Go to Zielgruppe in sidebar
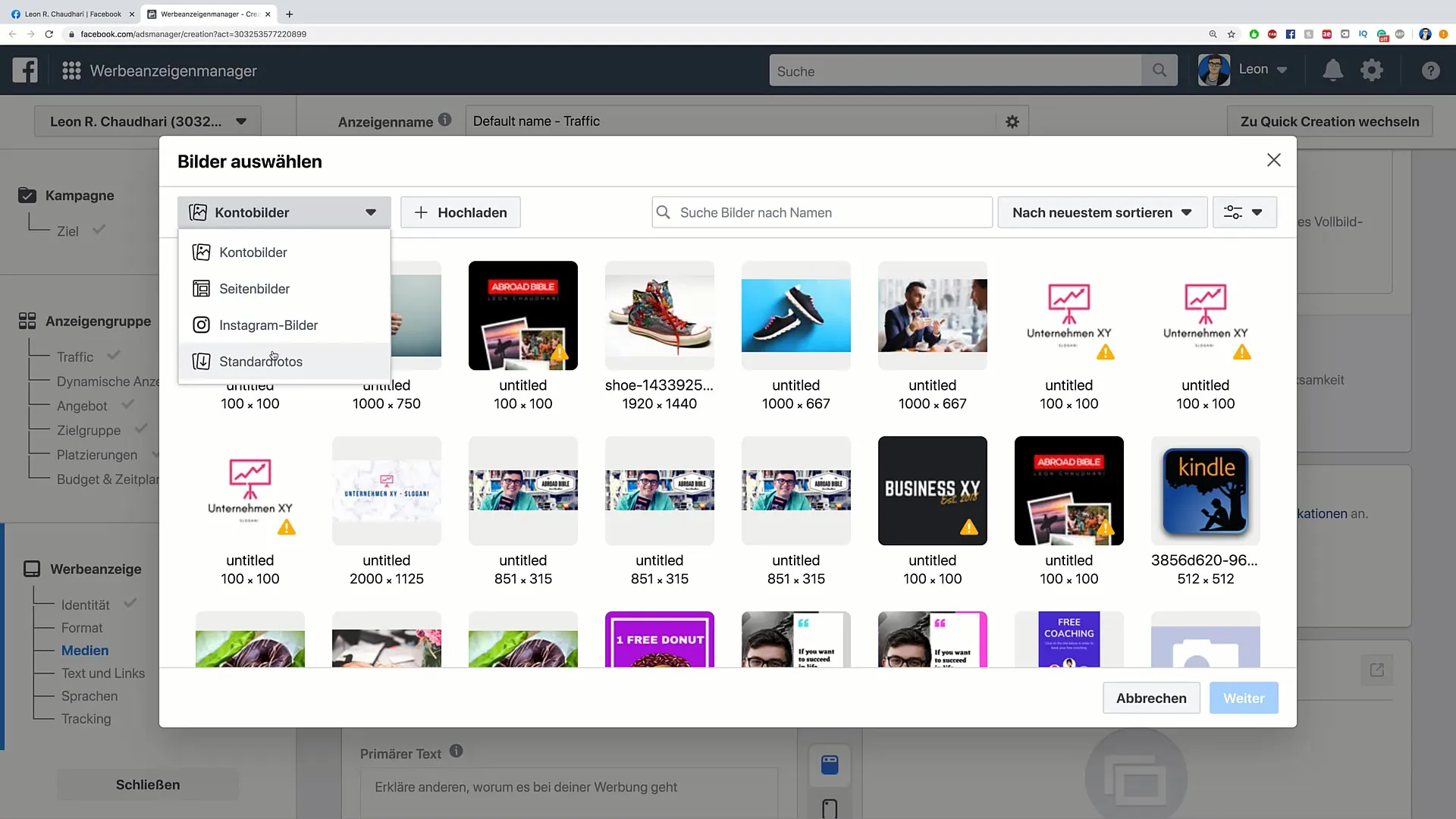This screenshot has height=819, width=1456. (x=89, y=431)
